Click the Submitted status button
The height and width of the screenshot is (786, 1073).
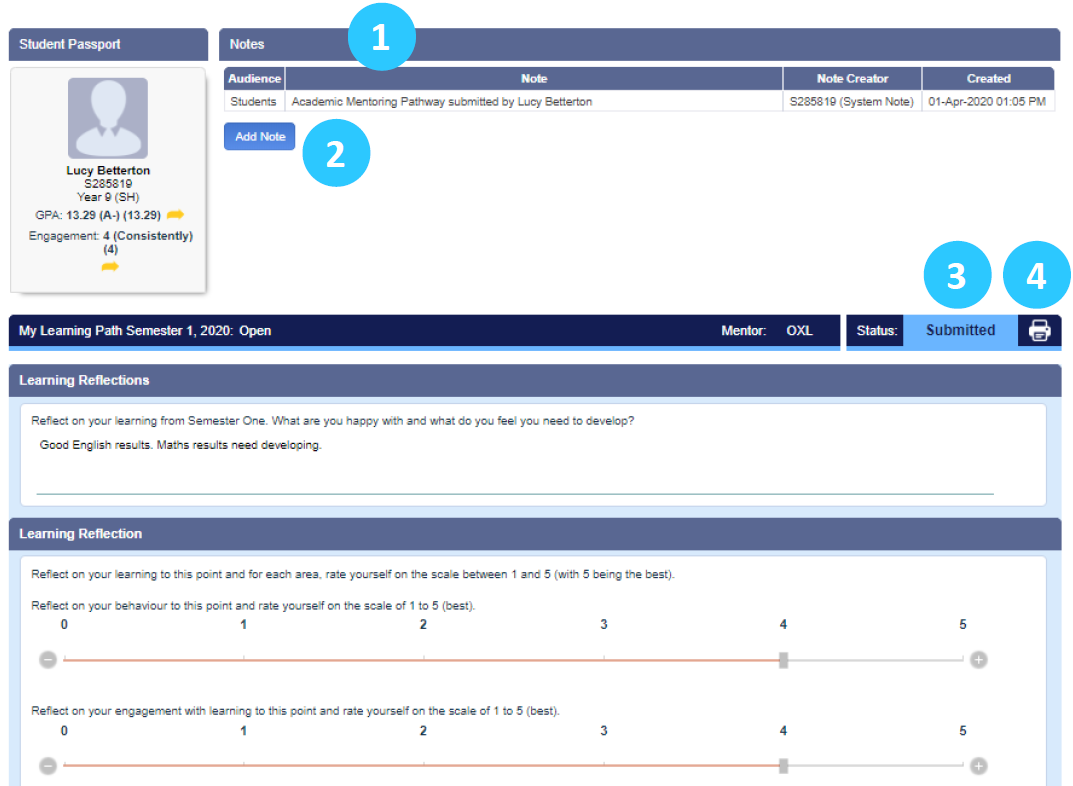click(x=960, y=330)
